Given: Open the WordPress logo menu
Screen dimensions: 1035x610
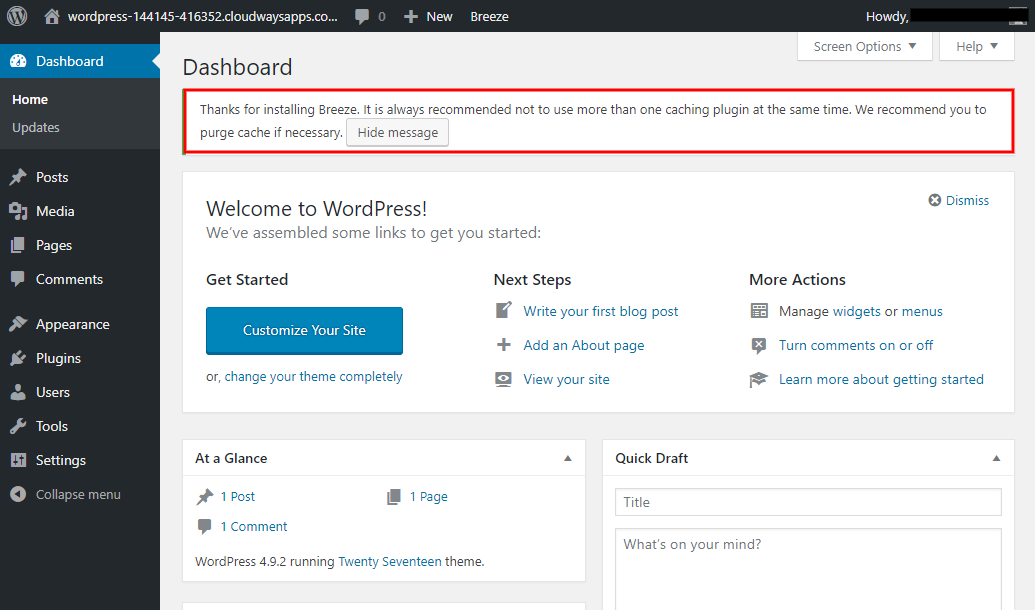Looking at the screenshot, I should click(17, 16).
